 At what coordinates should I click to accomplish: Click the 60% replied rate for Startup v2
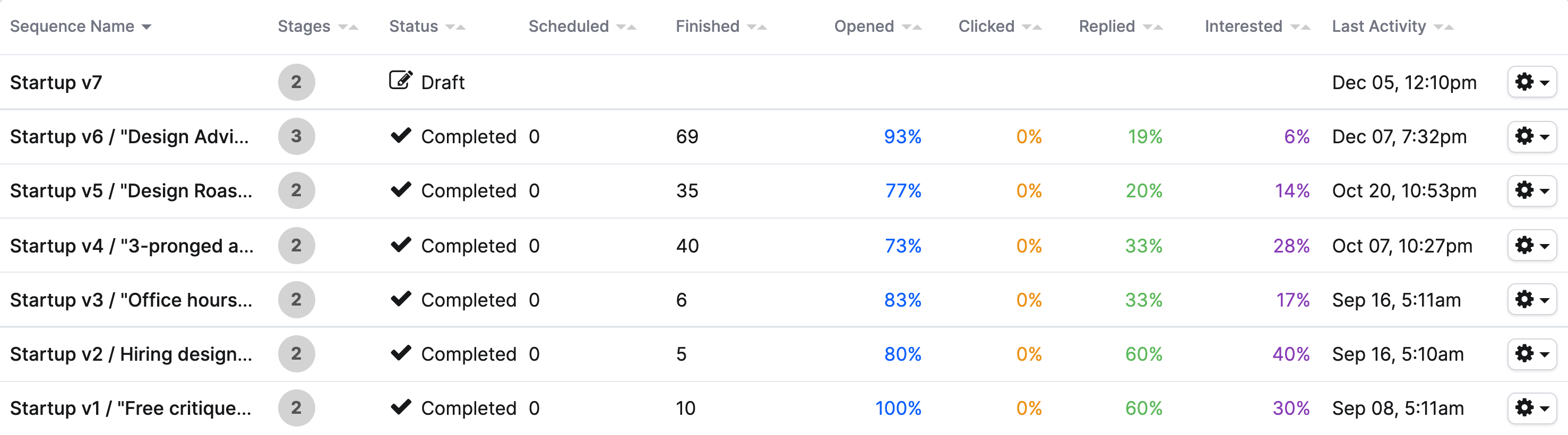[1143, 354]
